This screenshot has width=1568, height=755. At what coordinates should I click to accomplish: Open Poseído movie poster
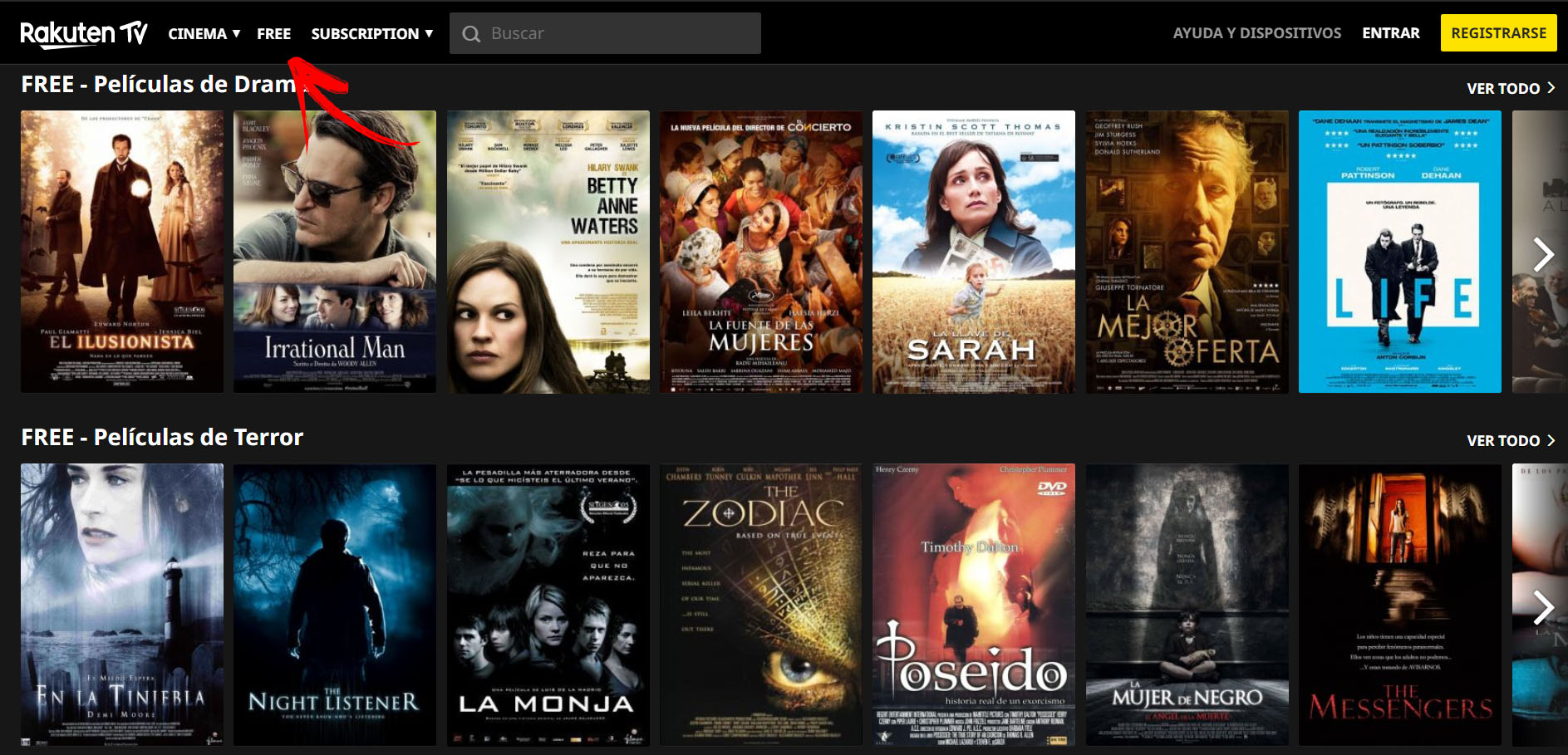pyautogui.click(x=974, y=605)
